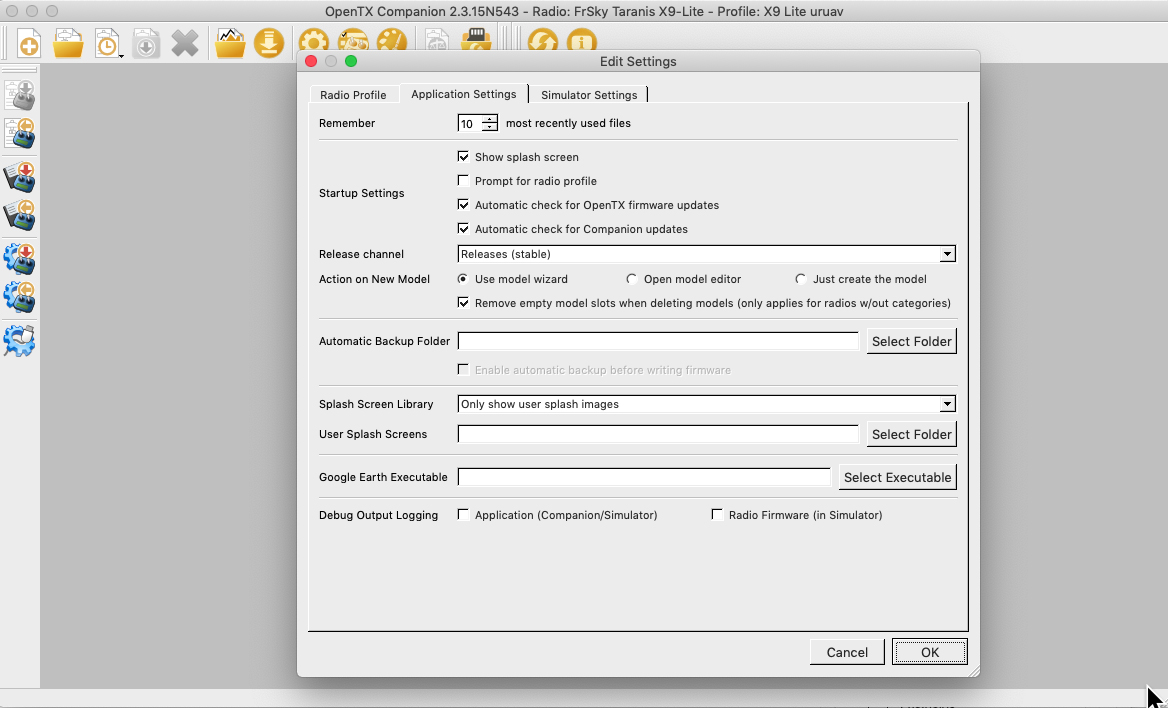Image resolution: width=1168 pixels, height=708 pixels.
Task: Click the recent files number field showing 10
Action: (x=470, y=124)
